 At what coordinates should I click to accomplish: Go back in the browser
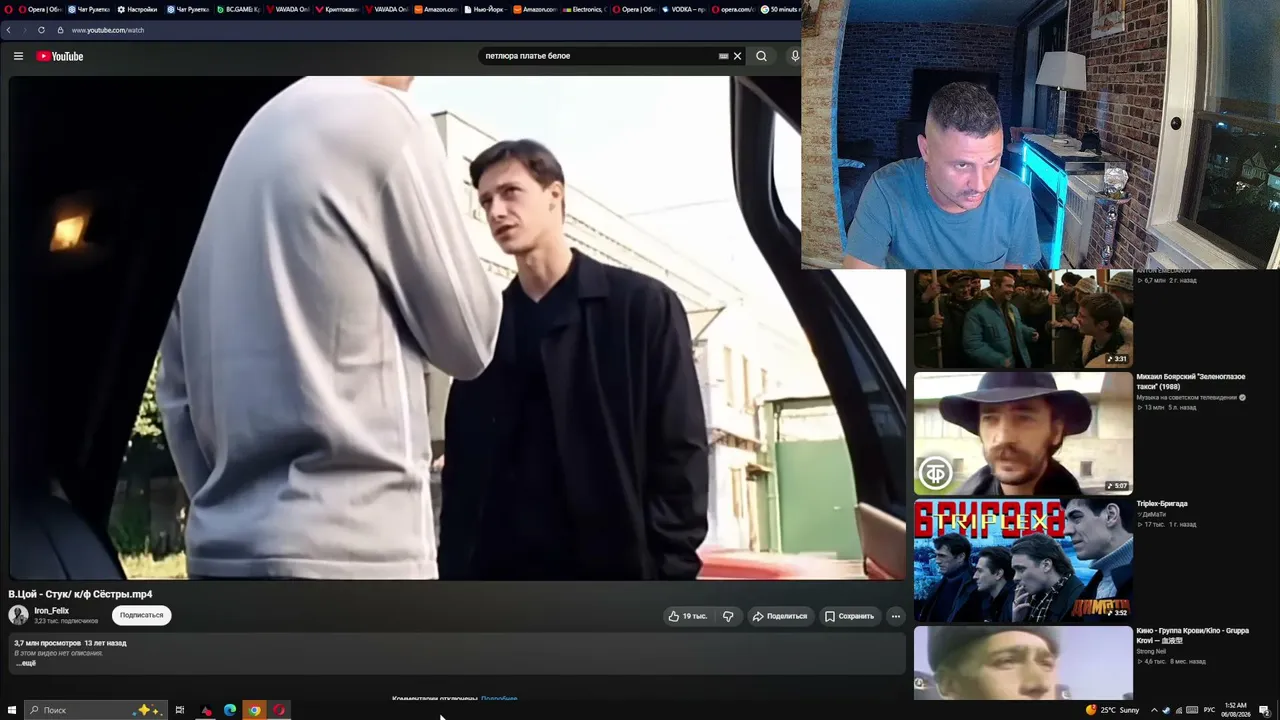click(x=9, y=30)
